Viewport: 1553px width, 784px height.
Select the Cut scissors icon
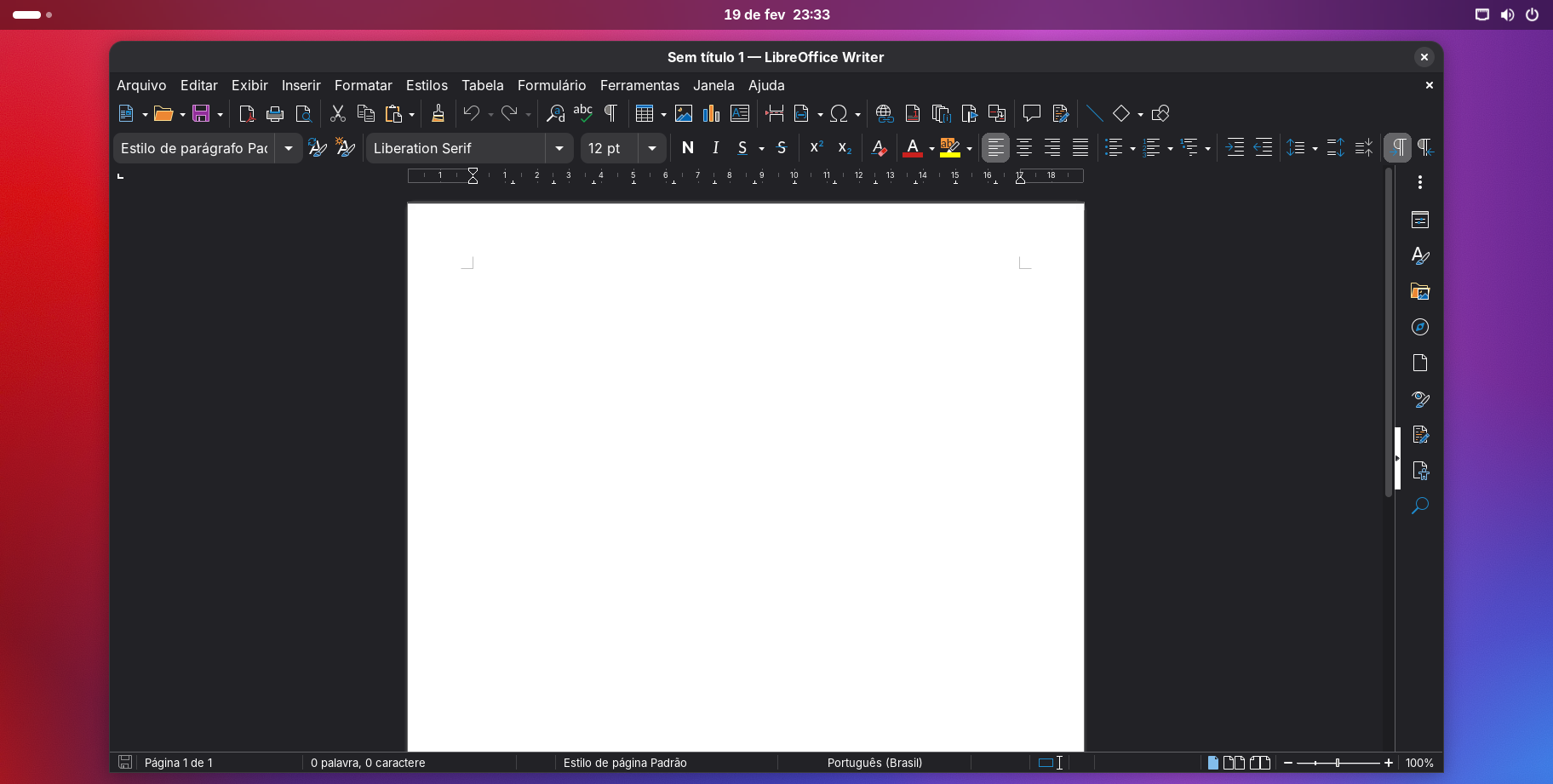(338, 114)
